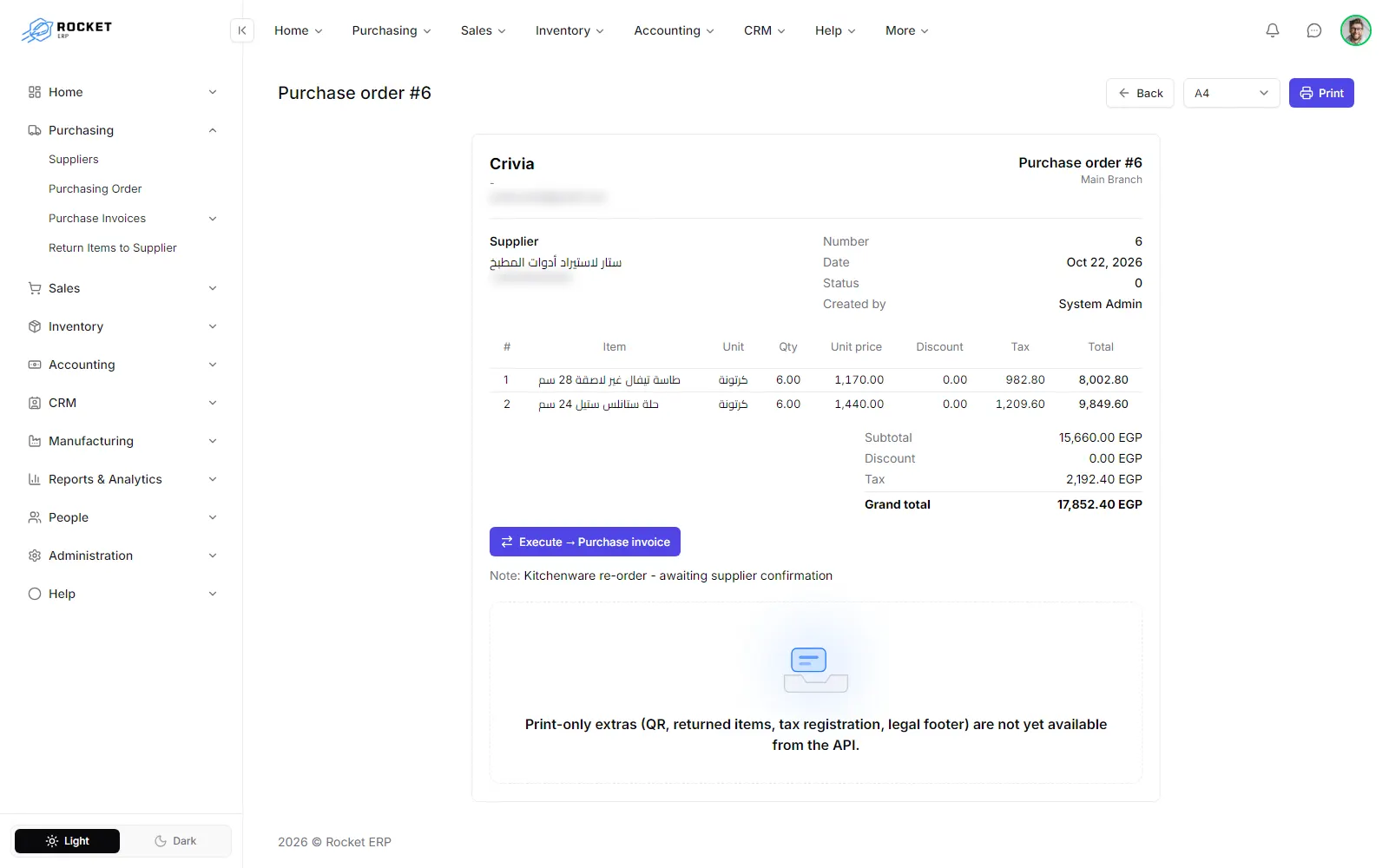Click the People icon in sidebar
Viewport: 1389px width, 868px height.
[35, 517]
